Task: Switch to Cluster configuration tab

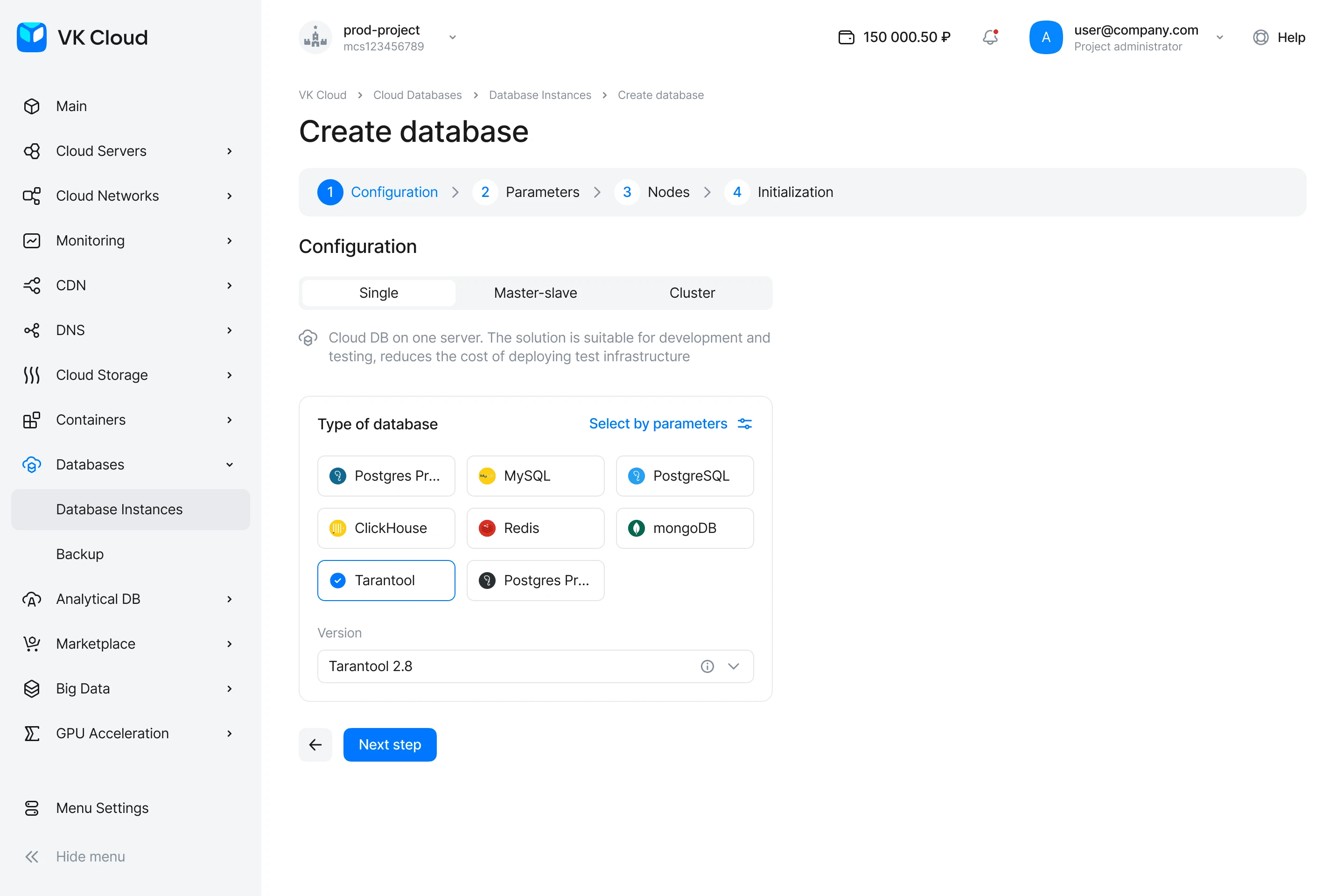Action: (x=692, y=293)
